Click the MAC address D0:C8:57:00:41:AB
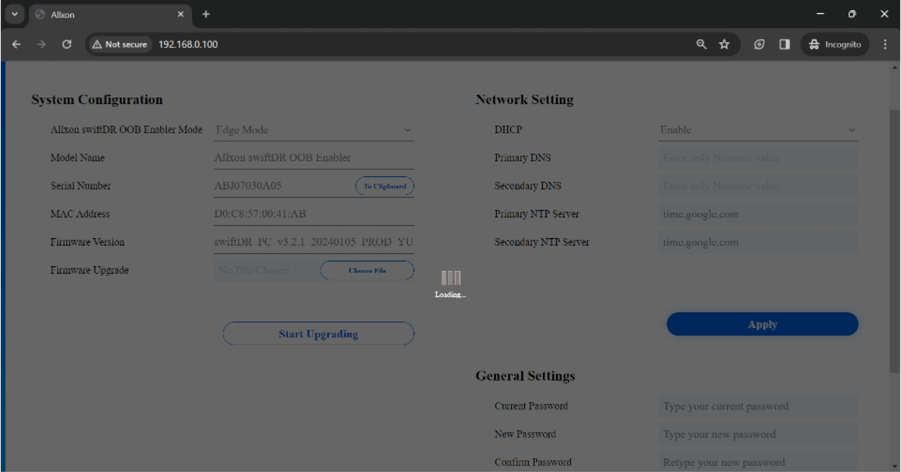901x472 pixels. pos(260,214)
